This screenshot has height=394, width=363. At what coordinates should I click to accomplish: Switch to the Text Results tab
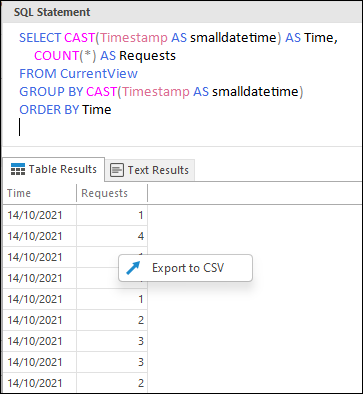pyautogui.click(x=149, y=170)
